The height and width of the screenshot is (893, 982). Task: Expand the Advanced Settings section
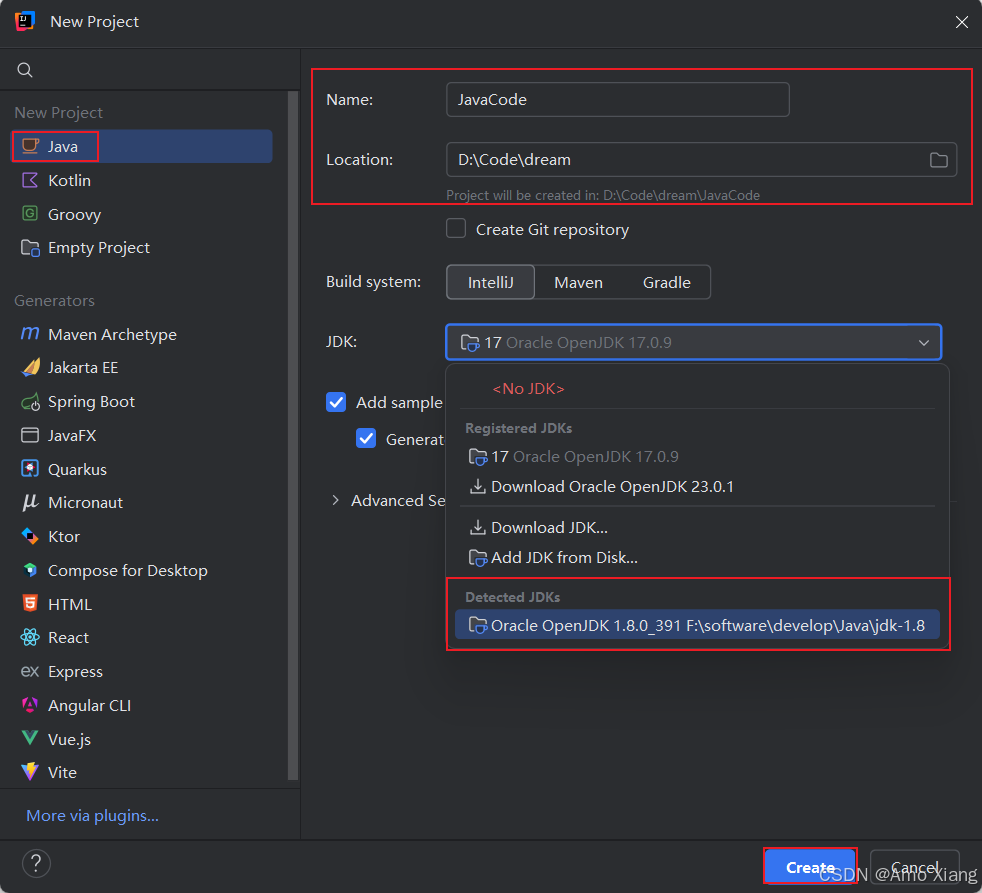coord(336,500)
